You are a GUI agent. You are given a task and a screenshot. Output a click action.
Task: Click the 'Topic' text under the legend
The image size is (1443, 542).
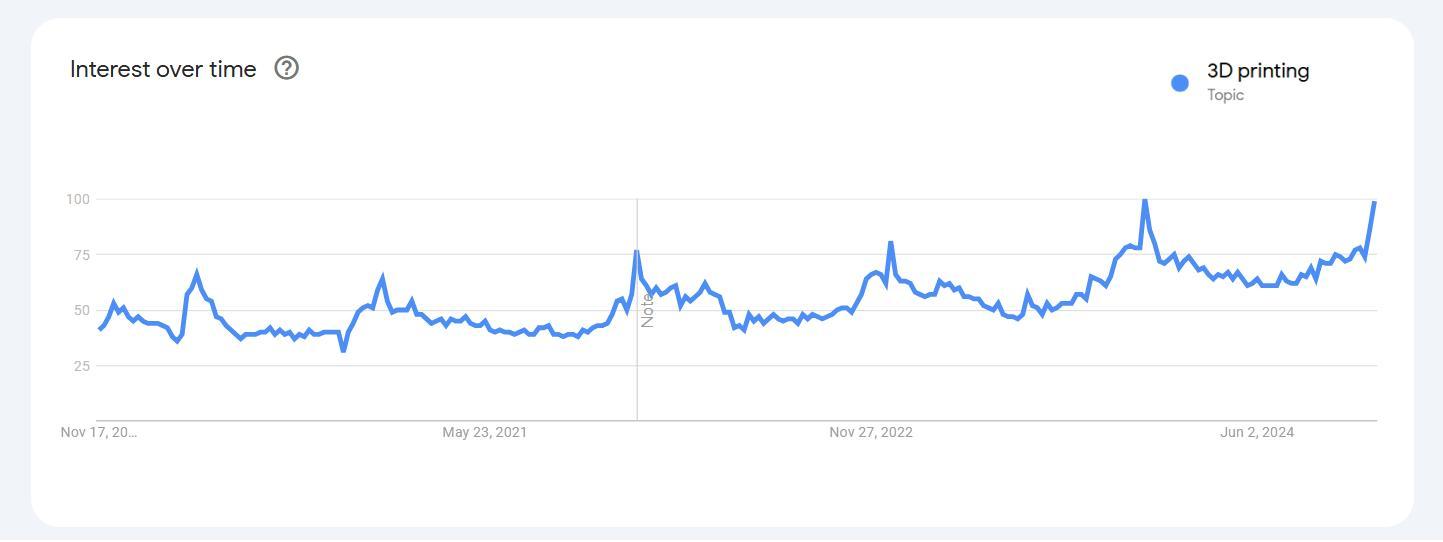pos(1225,95)
